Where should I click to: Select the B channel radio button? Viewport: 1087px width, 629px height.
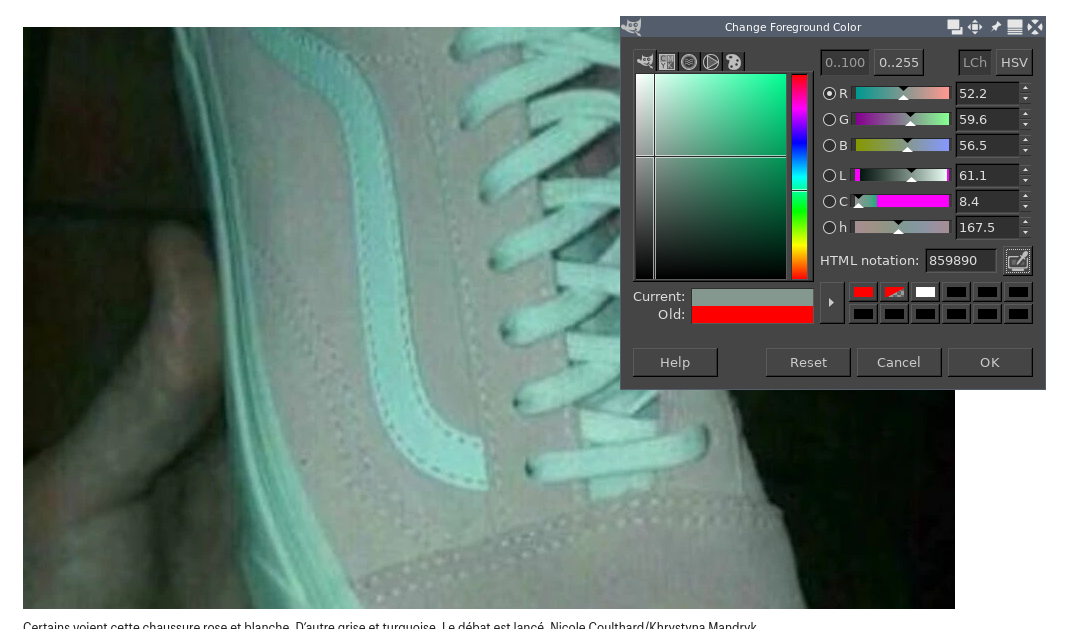(x=829, y=146)
